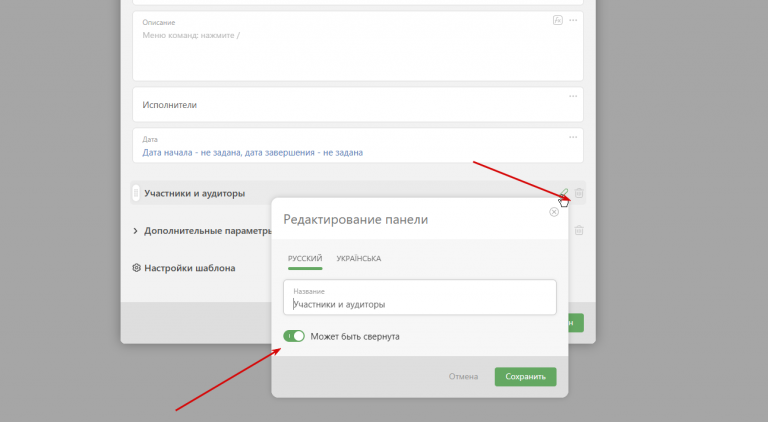The image size is (768, 422).
Task: Delete the Дополнительные параметры panel with trash icon
Action: pyautogui.click(x=579, y=230)
